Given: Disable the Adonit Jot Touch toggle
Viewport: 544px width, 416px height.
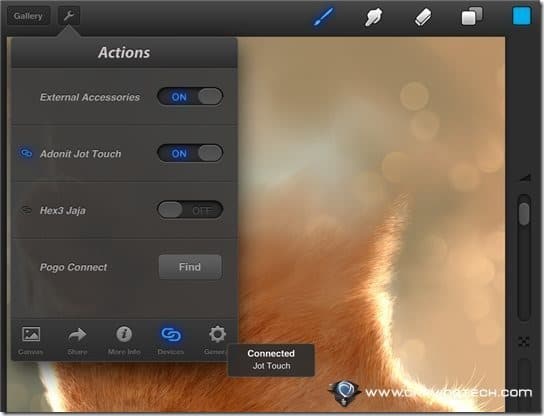Looking at the screenshot, I should (190, 153).
